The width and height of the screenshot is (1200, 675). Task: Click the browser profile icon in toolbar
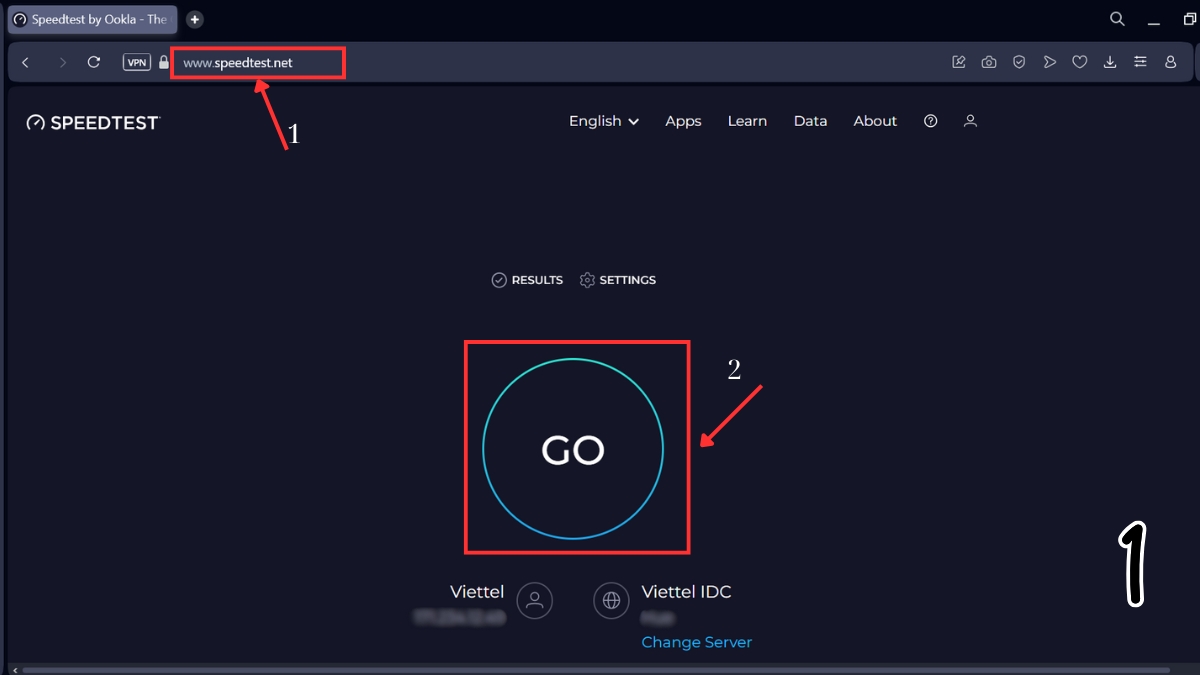tap(1171, 62)
